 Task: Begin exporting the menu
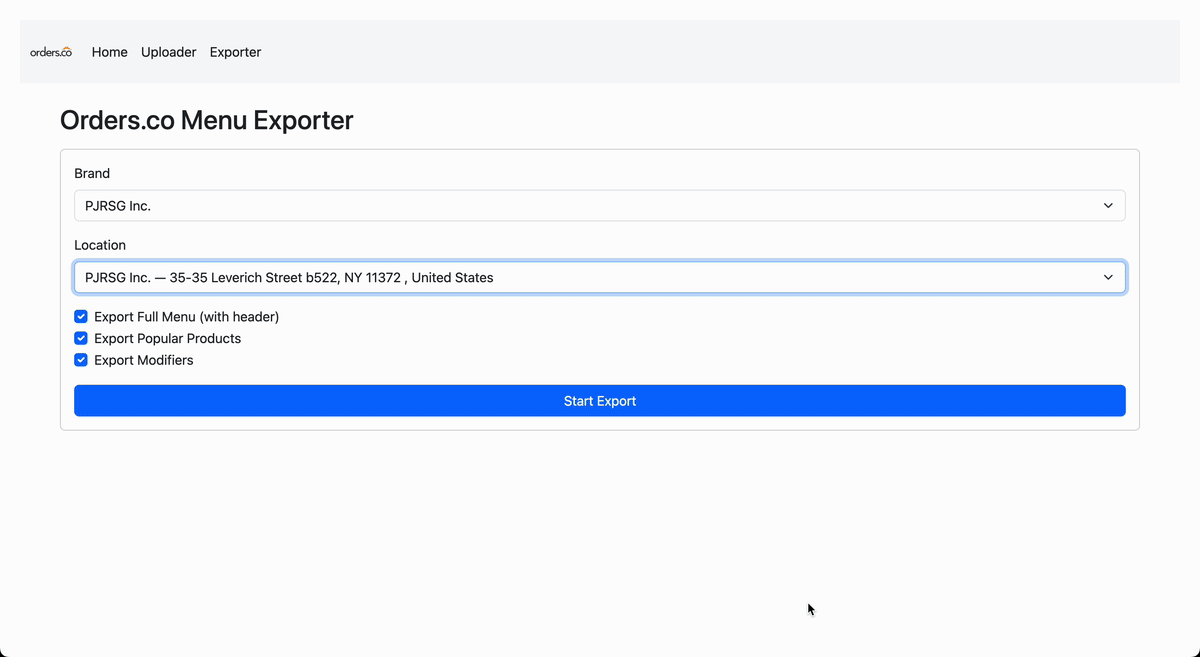tap(600, 400)
